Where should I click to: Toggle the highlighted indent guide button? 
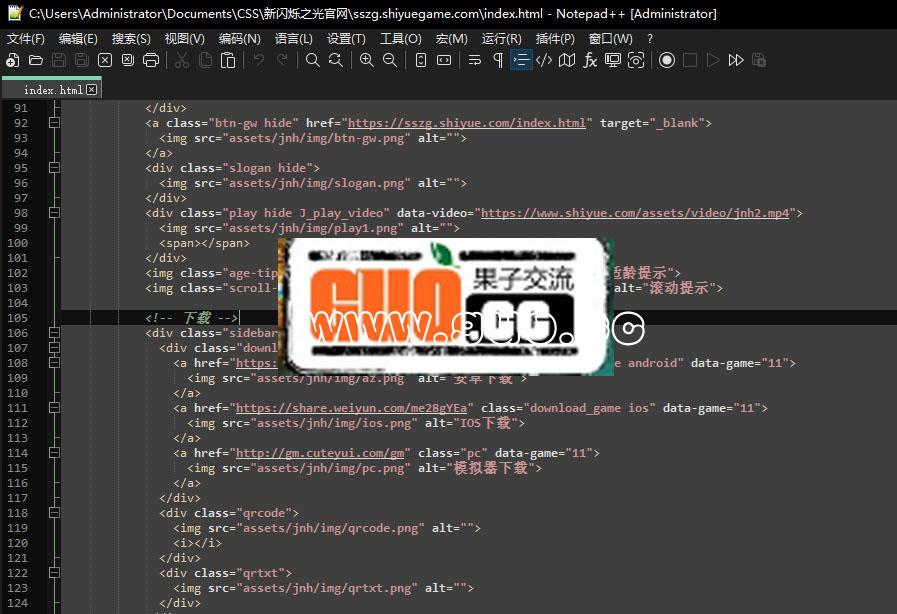point(521,60)
